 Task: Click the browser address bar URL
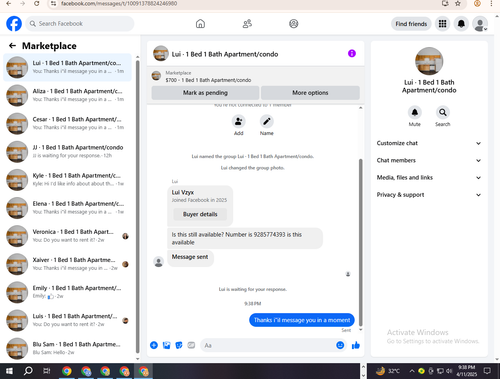coord(119,3)
